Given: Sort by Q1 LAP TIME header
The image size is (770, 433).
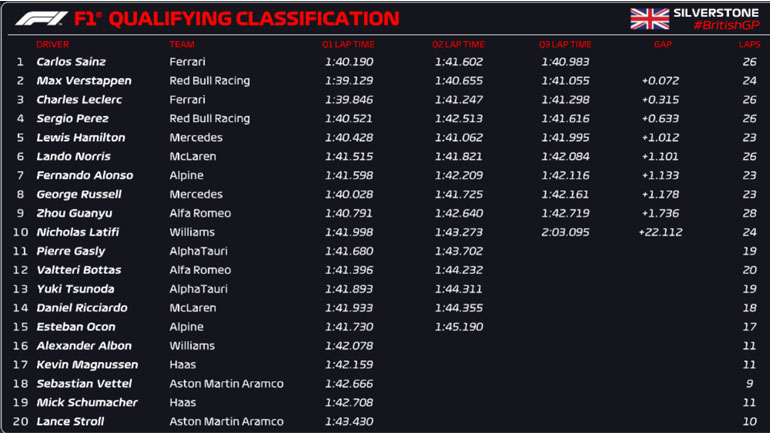Looking at the screenshot, I should [348, 45].
